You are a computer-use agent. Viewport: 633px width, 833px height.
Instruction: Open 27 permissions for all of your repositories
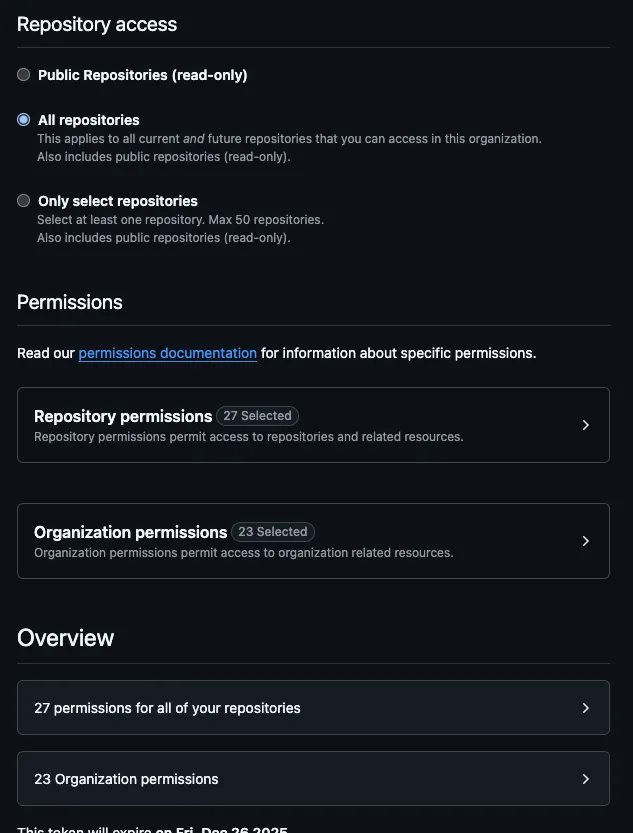tap(313, 708)
